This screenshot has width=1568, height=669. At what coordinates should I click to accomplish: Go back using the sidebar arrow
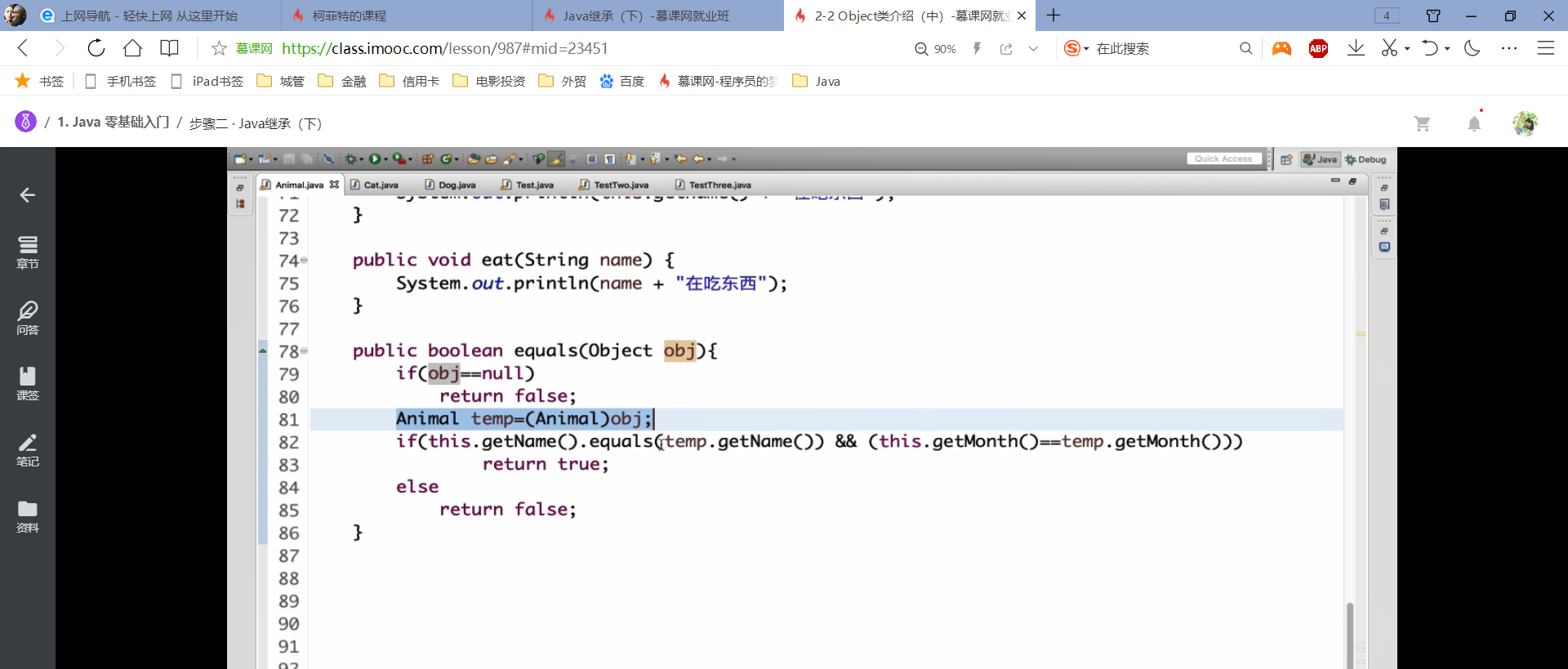click(27, 194)
